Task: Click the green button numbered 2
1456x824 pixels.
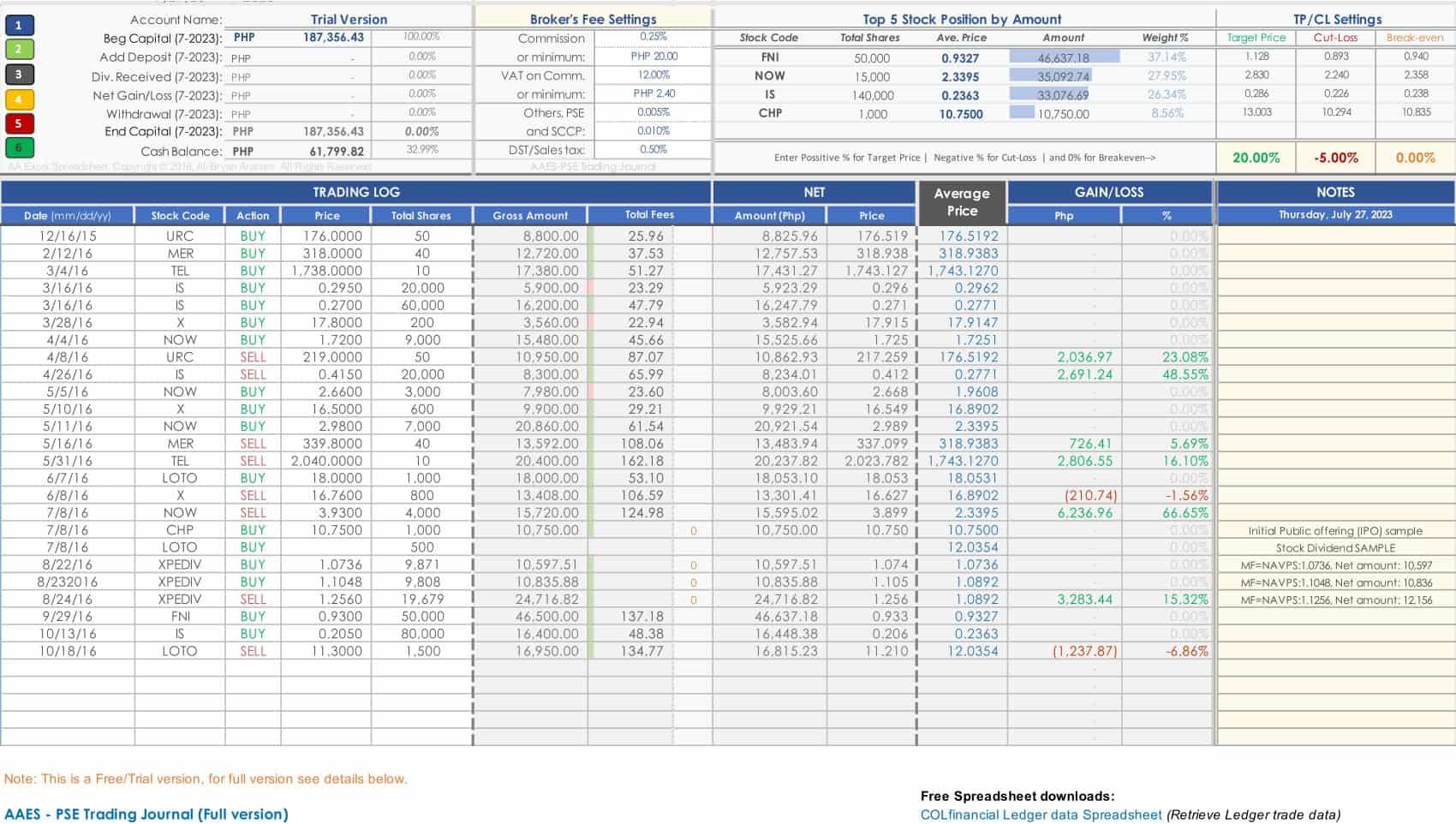Action: tap(19, 50)
